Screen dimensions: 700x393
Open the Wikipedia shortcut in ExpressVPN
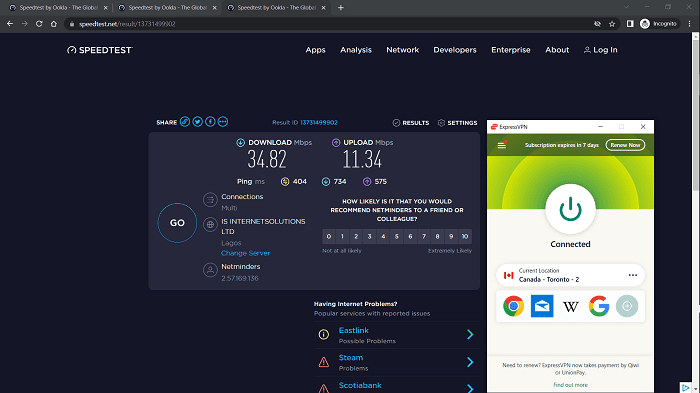coord(570,306)
